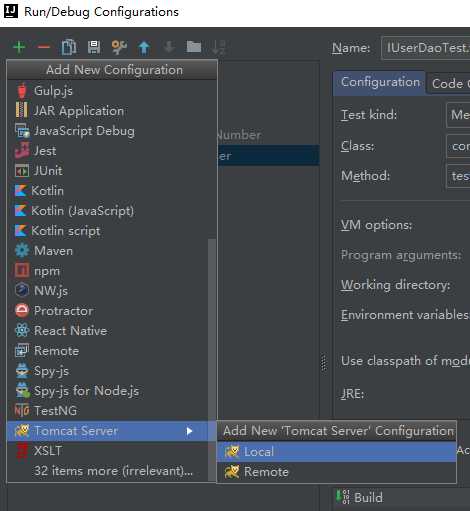Click the Create New Folder icon
Image resolution: width=470 pixels, height=511 pixels.
coord(194,47)
